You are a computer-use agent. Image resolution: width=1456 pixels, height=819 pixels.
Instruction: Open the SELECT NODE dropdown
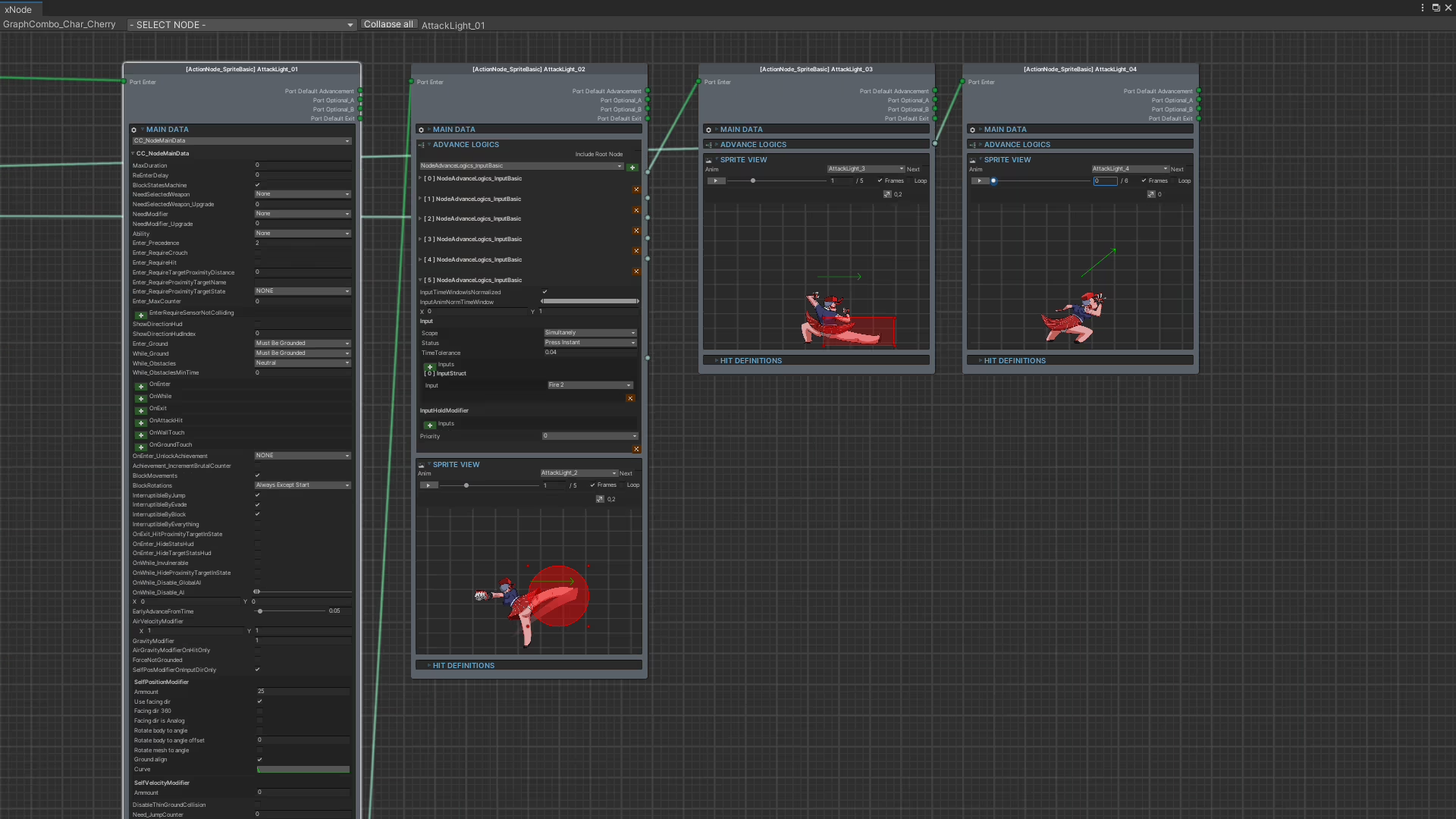pyautogui.click(x=241, y=25)
